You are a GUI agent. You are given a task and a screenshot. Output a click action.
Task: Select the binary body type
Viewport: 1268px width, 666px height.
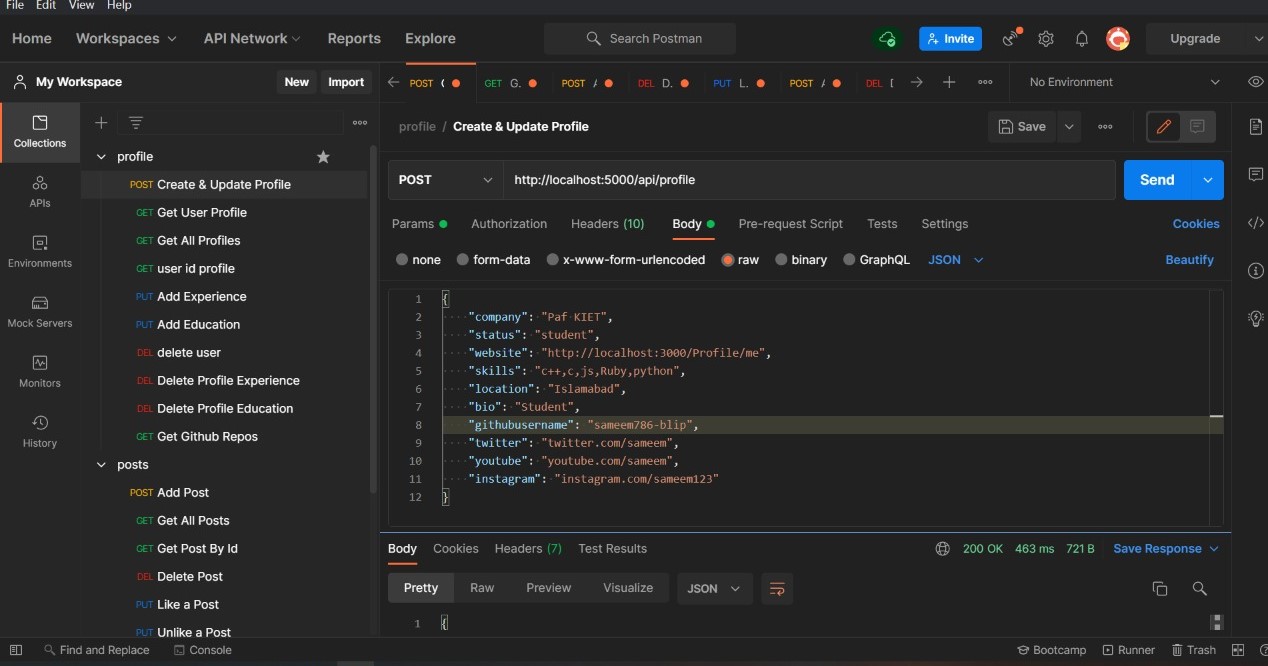801,260
